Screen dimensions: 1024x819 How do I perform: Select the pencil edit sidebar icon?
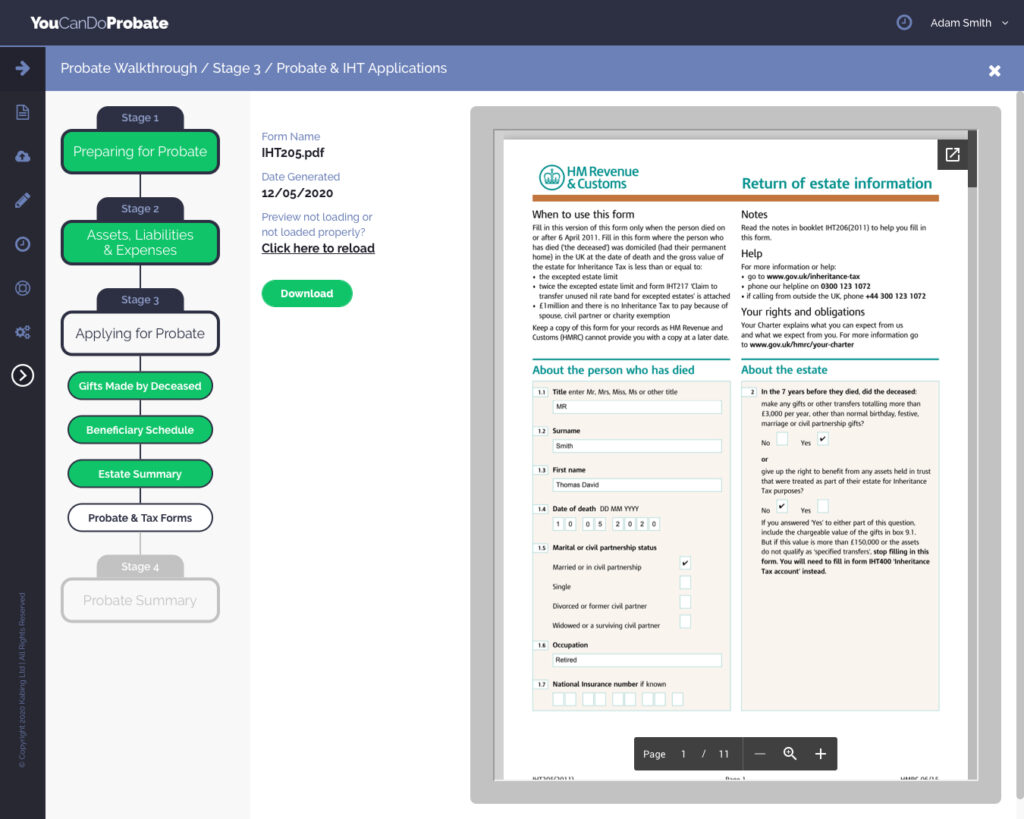(22, 200)
